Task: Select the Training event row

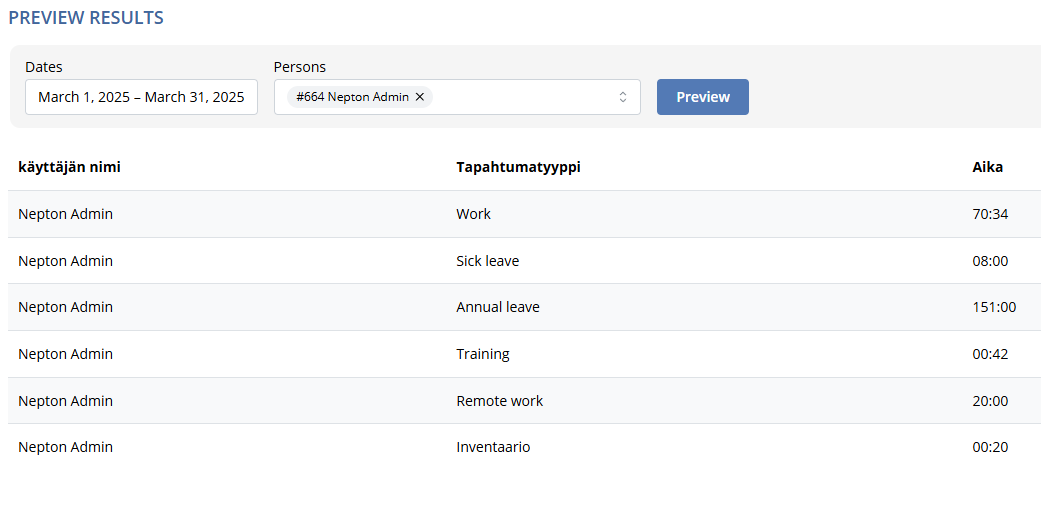Action: pos(524,354)
